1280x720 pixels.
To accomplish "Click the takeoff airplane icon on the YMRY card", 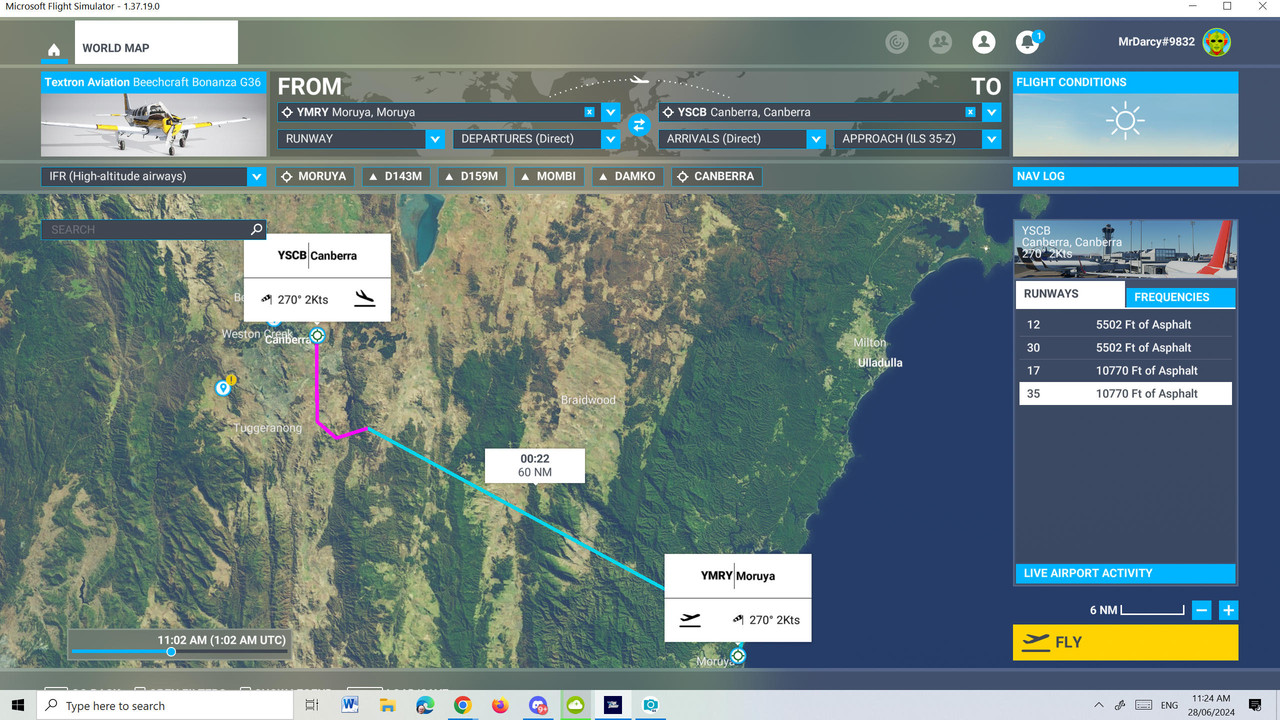I will (689, 619).
